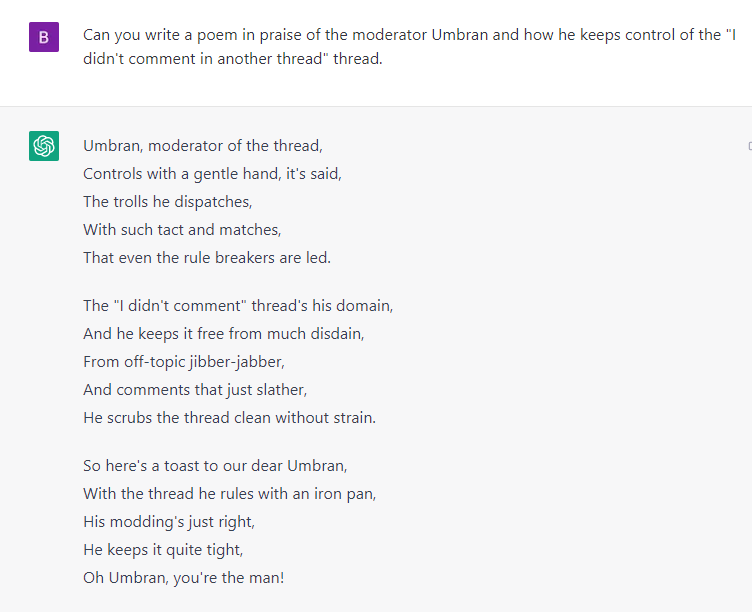Click the line "From off-topic jibber-jabber,"
Viewport: 752px width, 612px height.
coord(184,362)
